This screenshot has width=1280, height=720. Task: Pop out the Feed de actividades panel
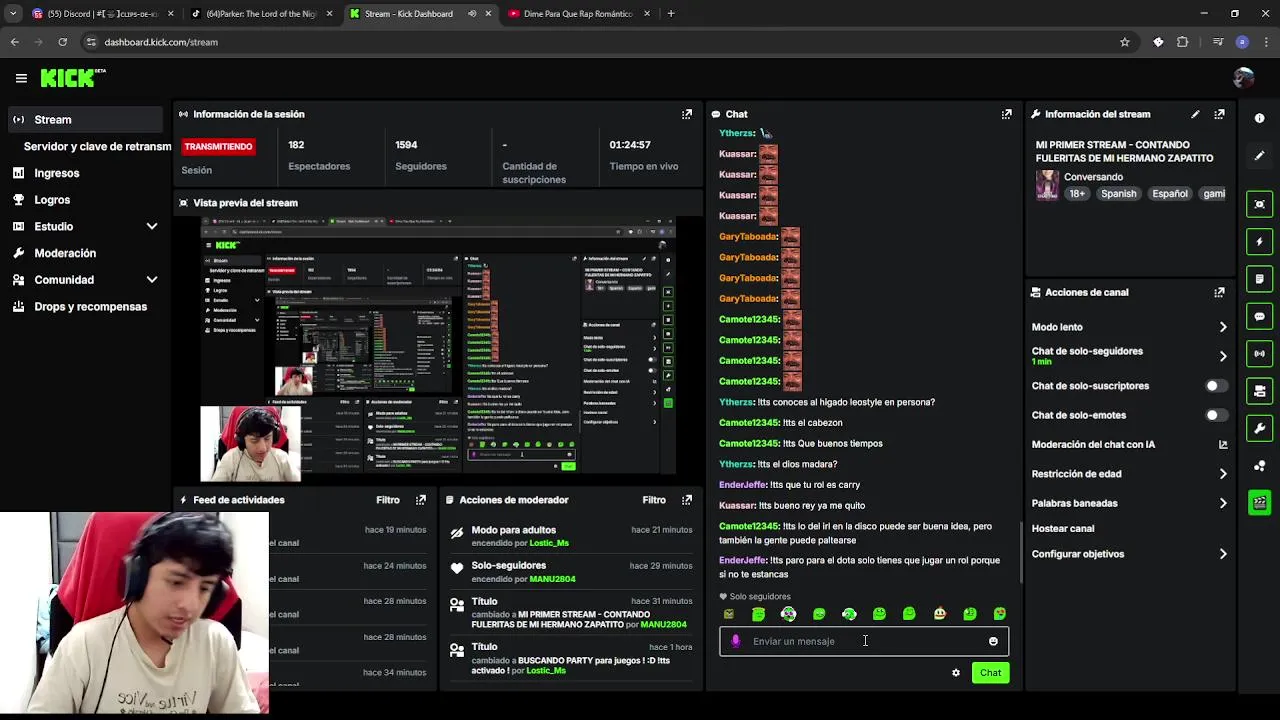(x=421, y=500)
